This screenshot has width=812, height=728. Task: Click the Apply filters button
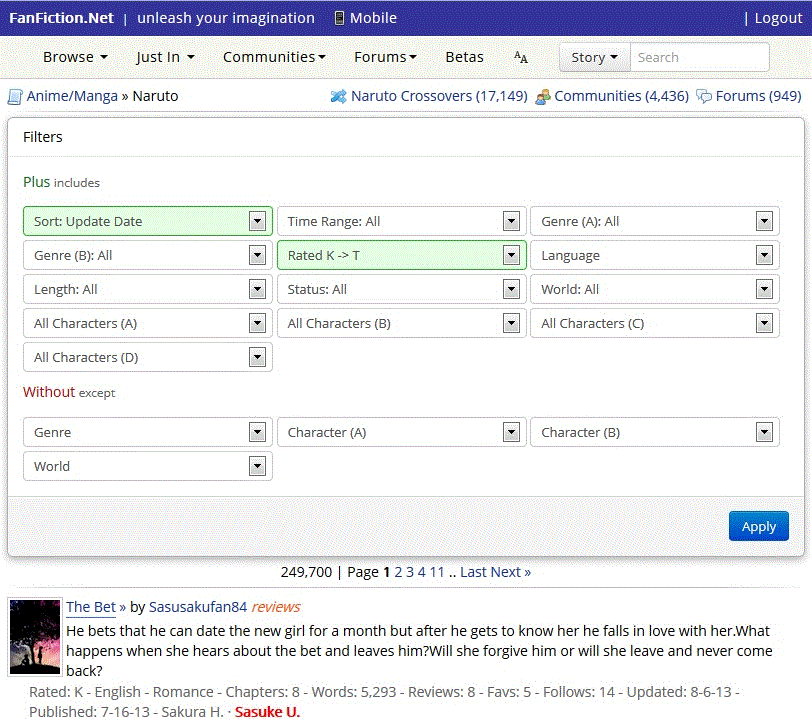(x=759, y=526)
